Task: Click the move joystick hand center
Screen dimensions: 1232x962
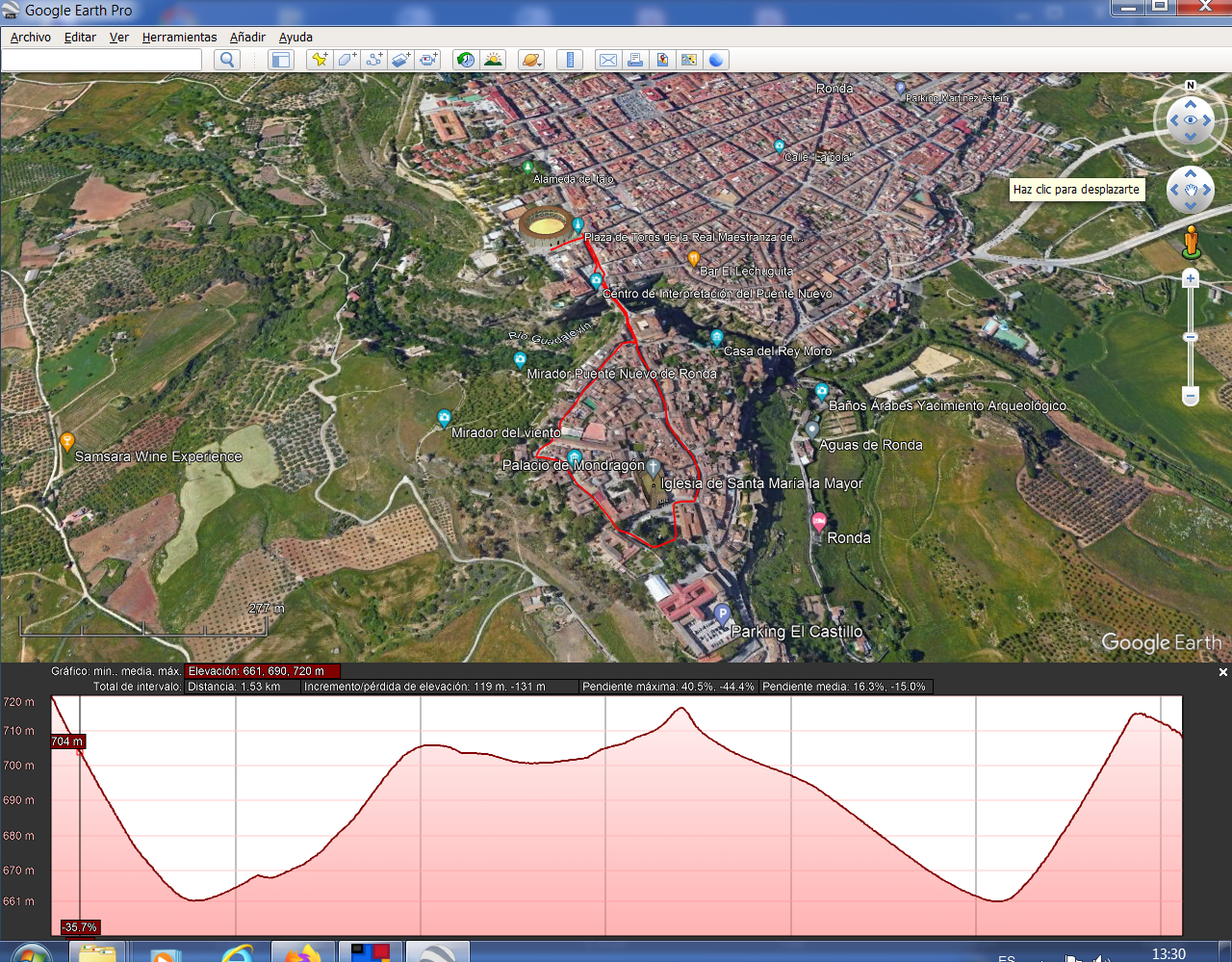Action: click(x=1191, y=190)
